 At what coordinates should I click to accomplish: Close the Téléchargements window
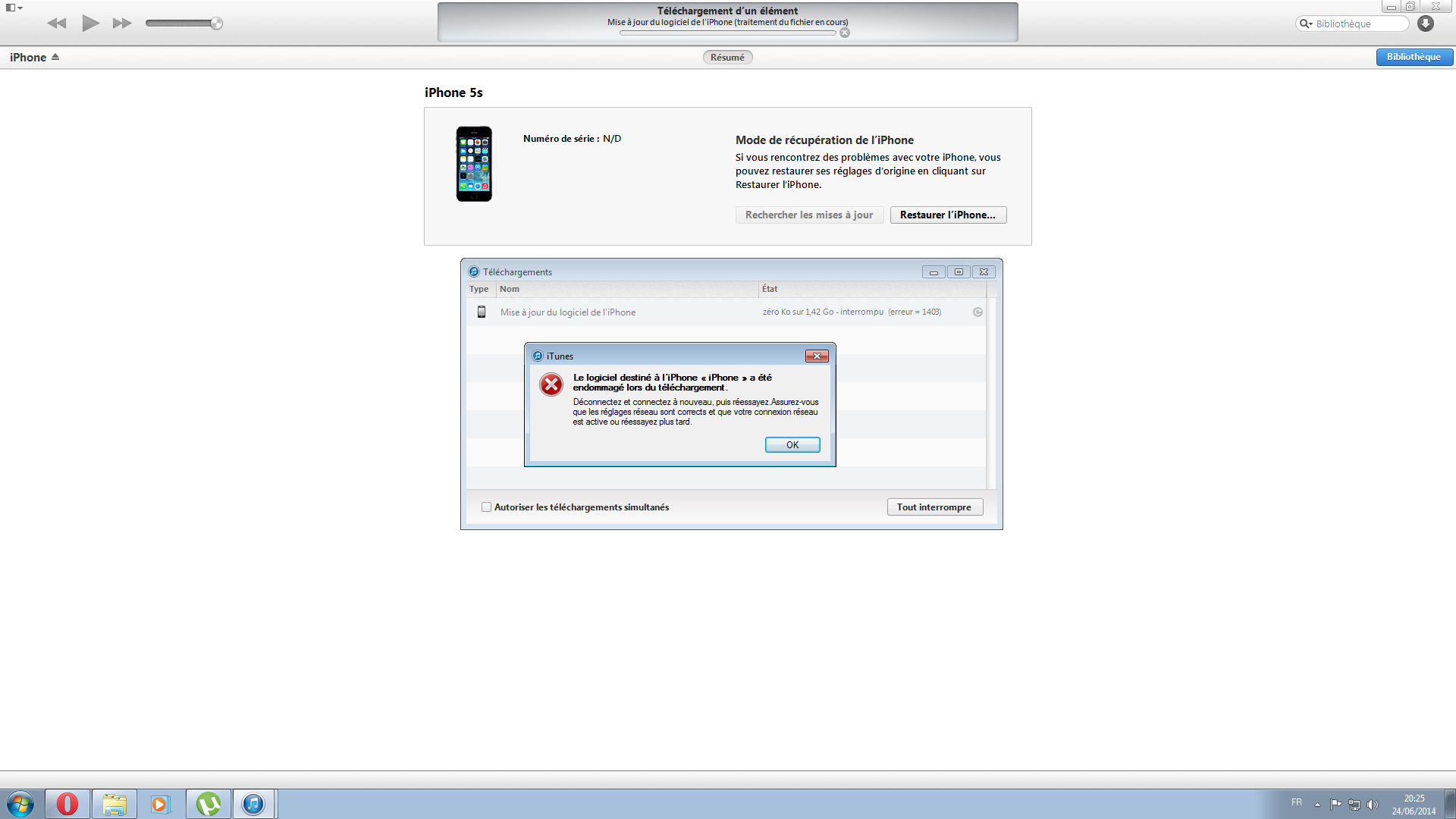pos(984,272)
